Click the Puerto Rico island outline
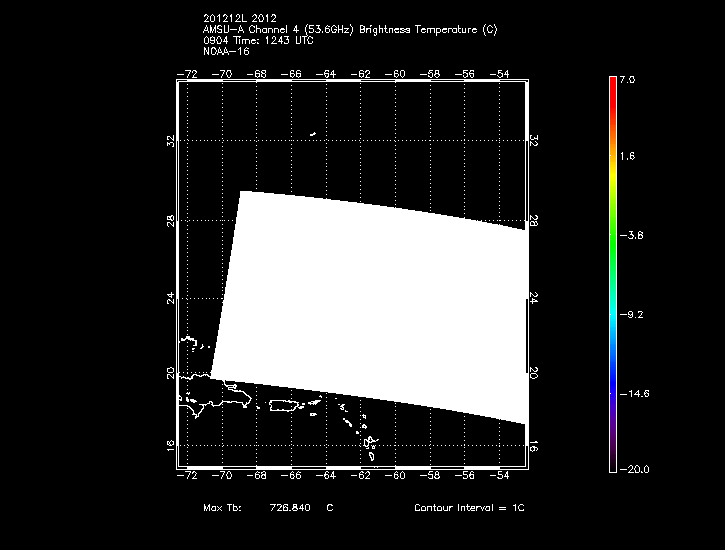 (x=287, y=406)
